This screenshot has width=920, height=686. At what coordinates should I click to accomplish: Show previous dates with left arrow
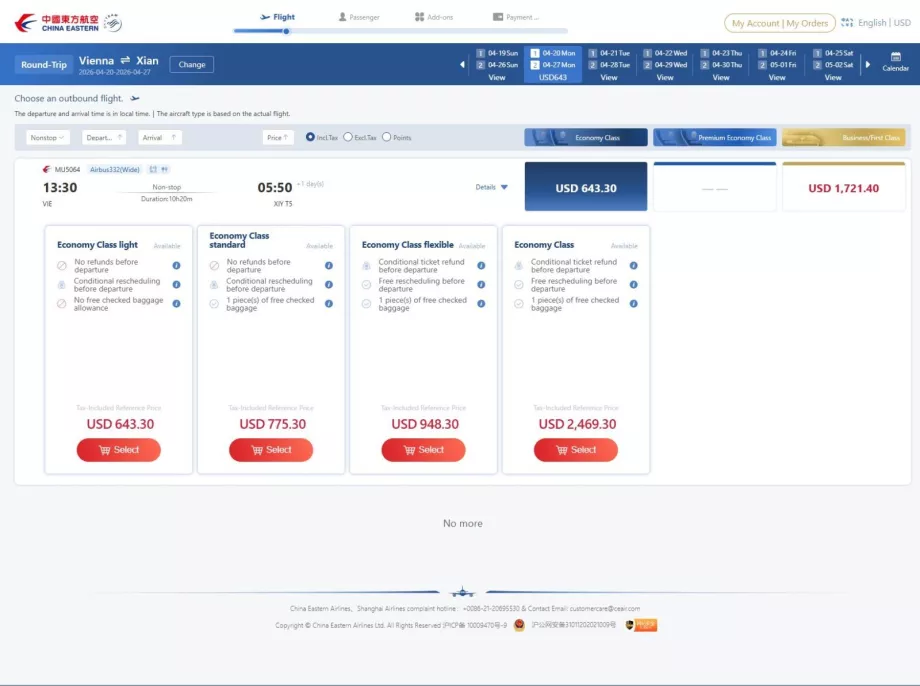tap(462, 65)
